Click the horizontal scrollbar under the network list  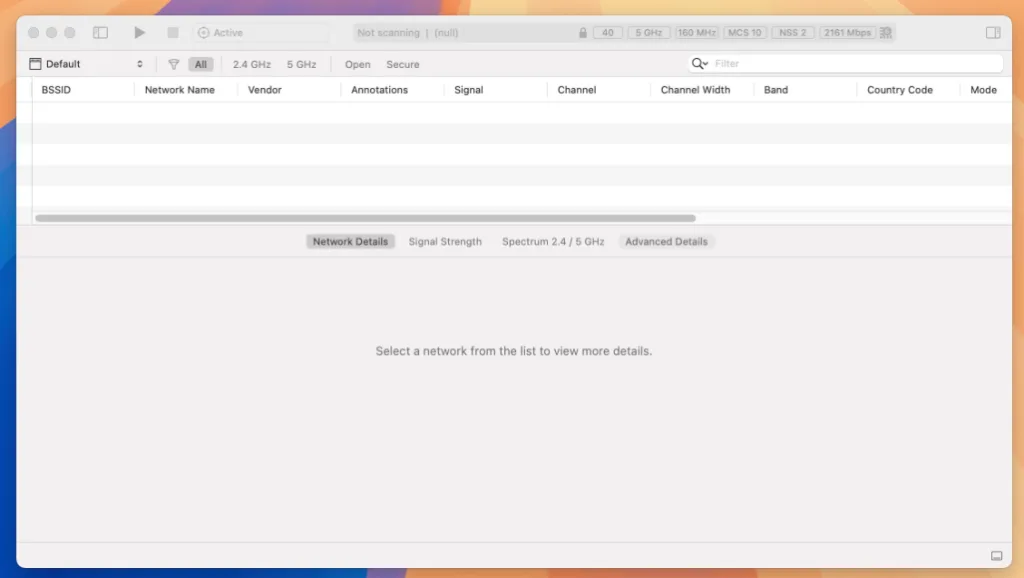click(x=365, y=218)
